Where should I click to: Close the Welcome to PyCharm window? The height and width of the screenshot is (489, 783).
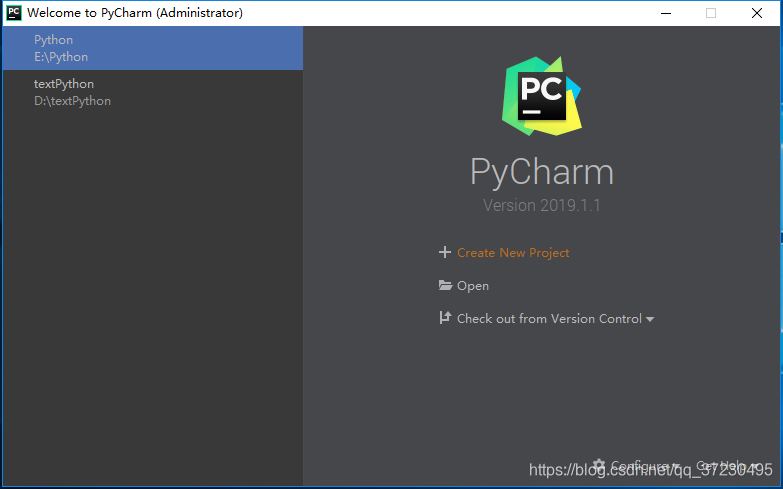tap(757, 13)
